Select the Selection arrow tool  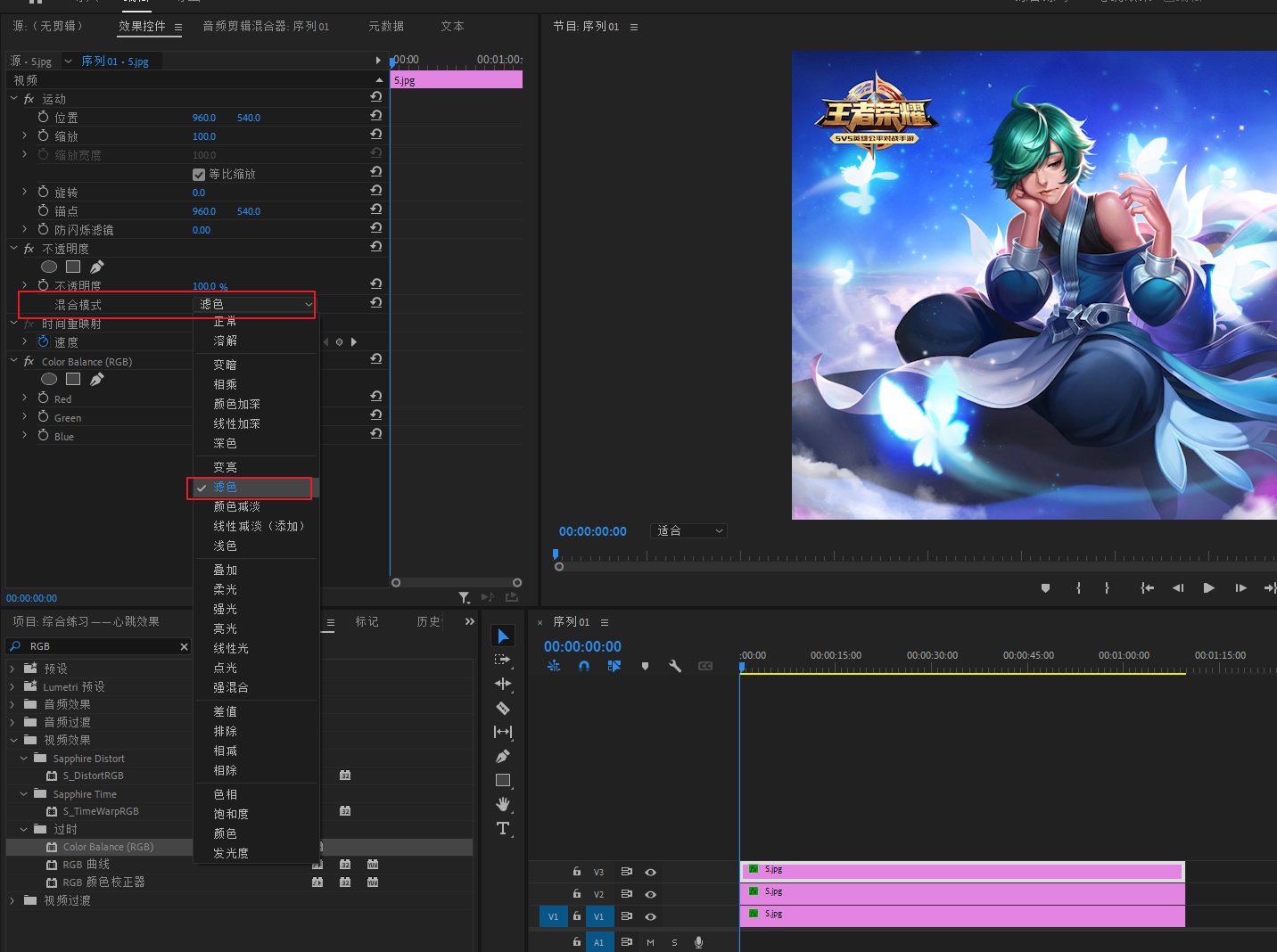503,636
